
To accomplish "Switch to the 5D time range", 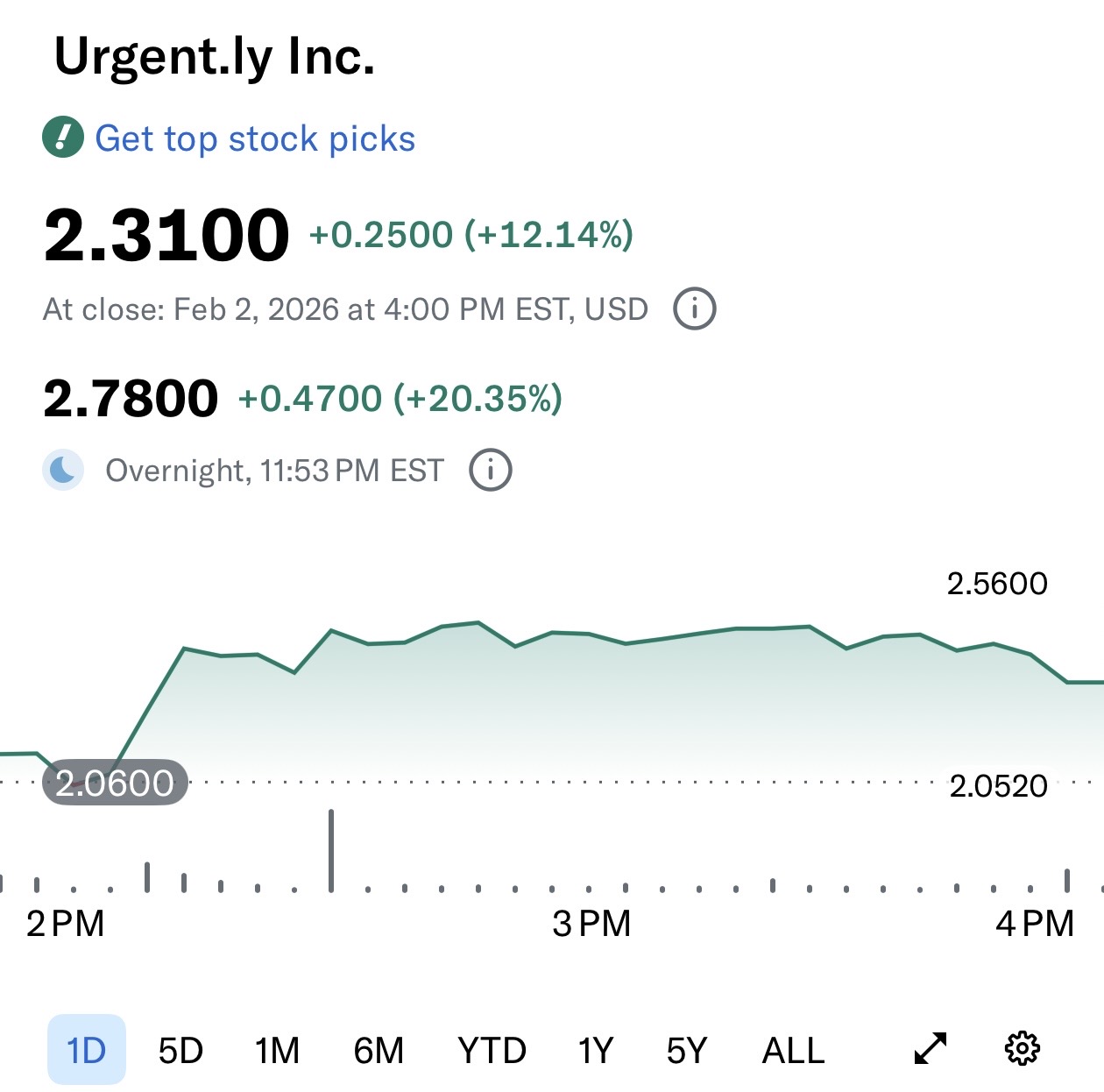I will point(180,1050).
